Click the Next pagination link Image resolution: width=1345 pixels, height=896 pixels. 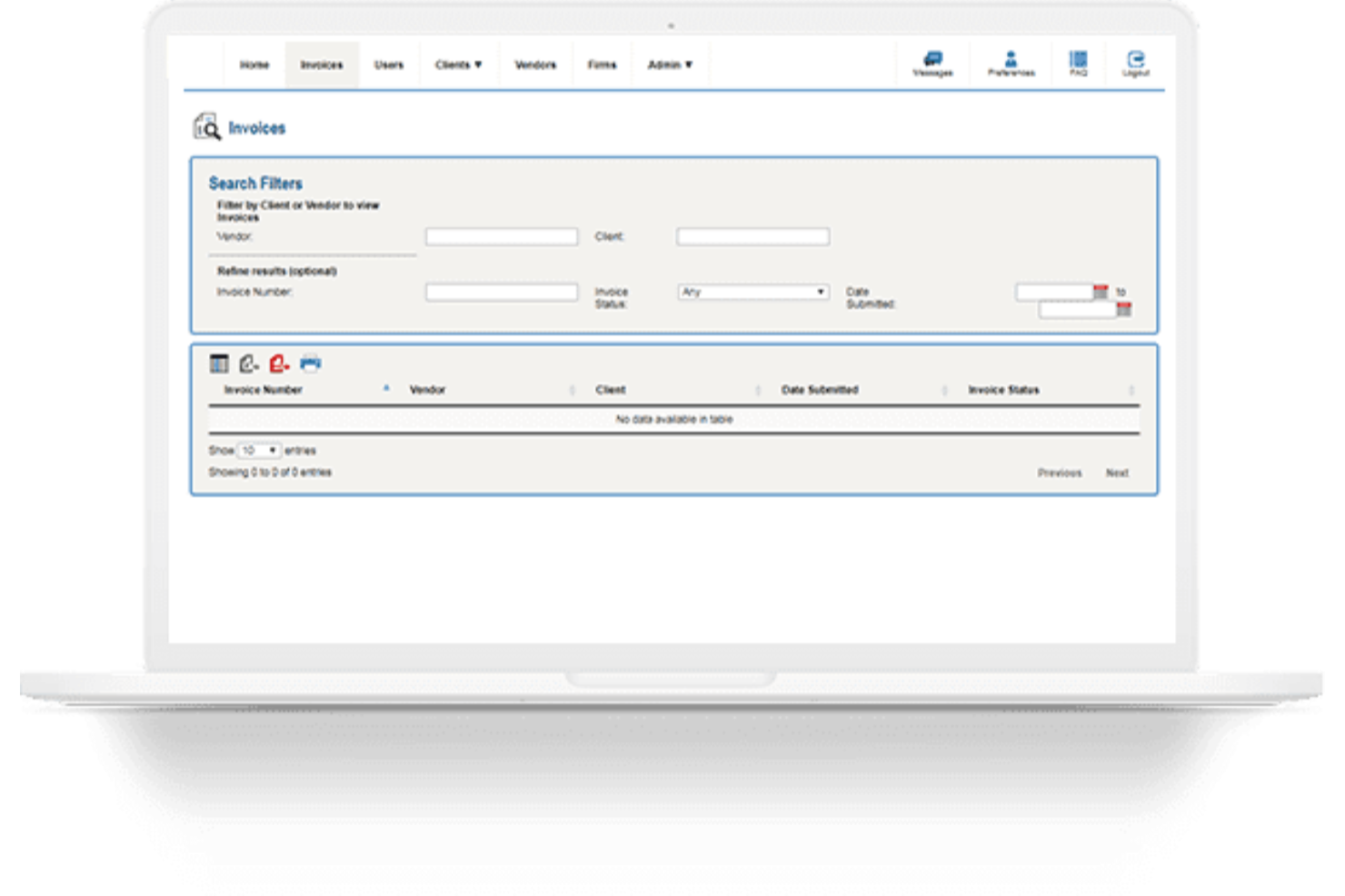click(x=1117, y=473)
